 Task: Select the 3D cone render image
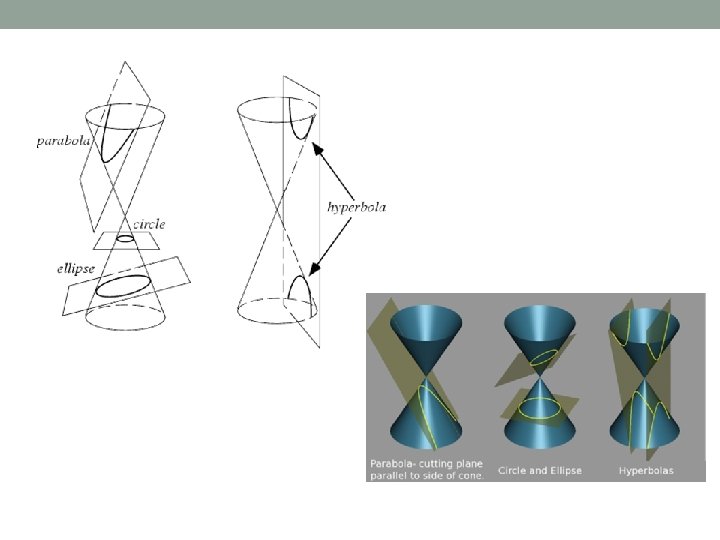[x=535, y=387]
